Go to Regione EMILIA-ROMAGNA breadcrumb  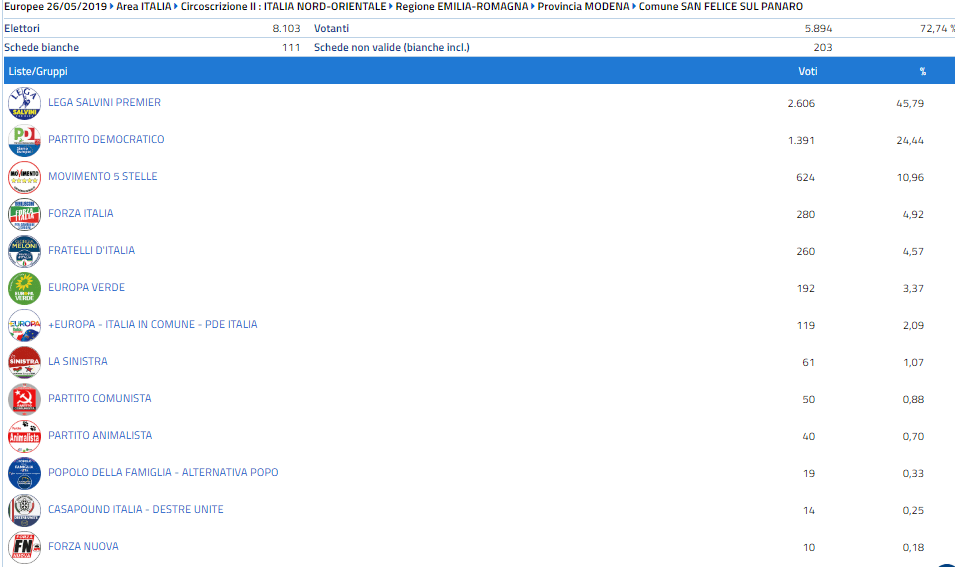(x=462, y=7)
